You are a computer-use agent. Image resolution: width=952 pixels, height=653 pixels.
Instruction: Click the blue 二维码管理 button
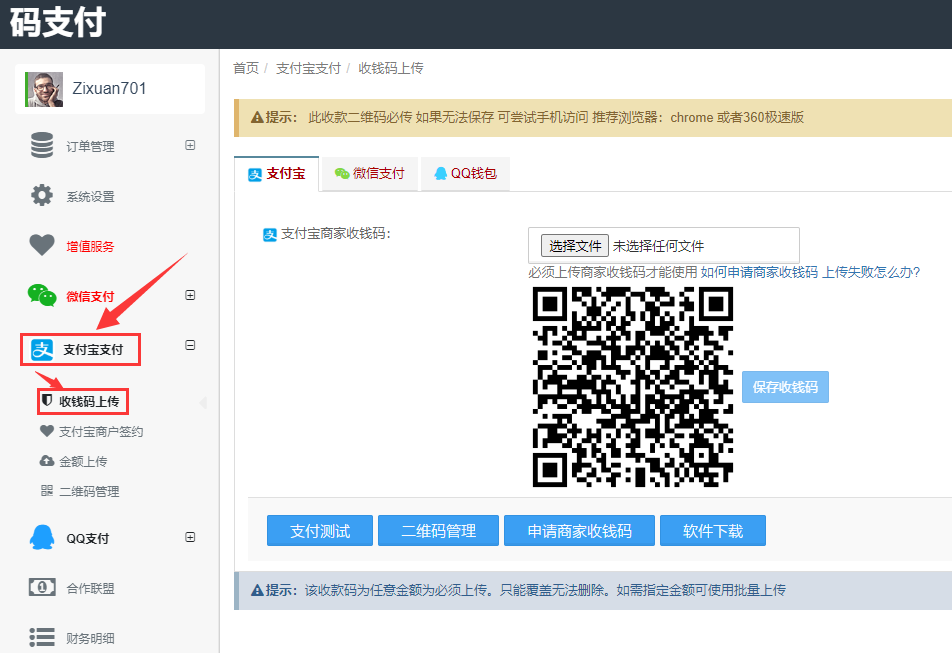pos(438,531)
